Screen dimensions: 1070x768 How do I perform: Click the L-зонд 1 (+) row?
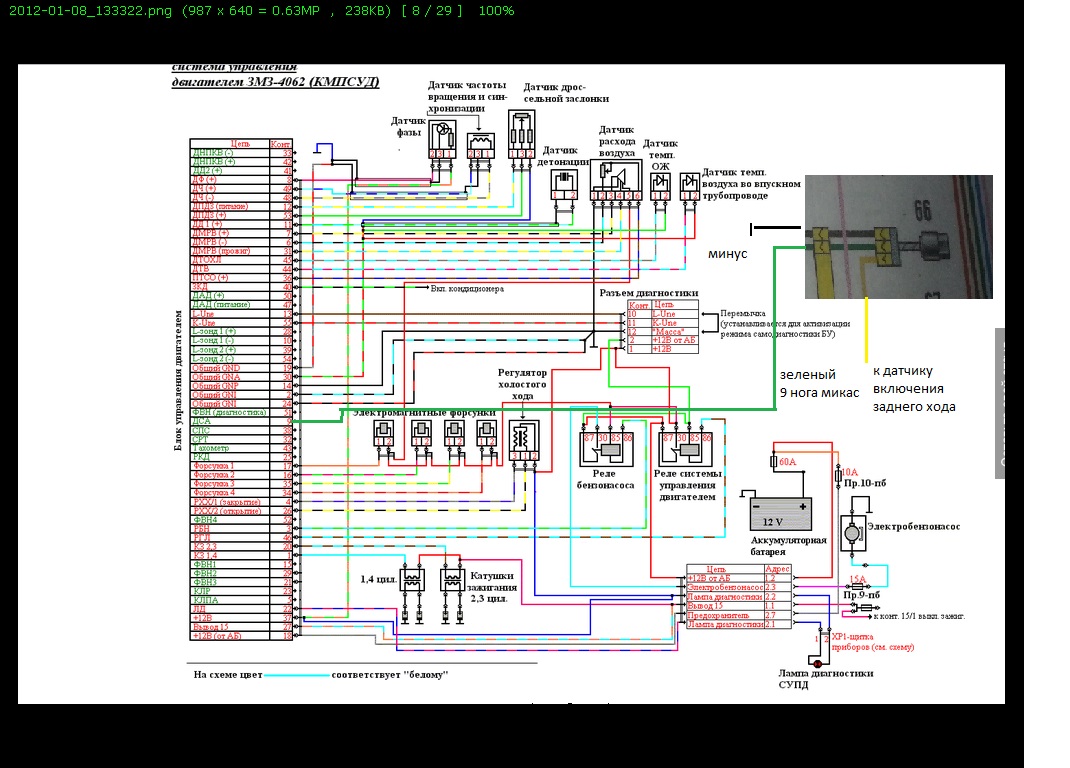pos(242,331)
